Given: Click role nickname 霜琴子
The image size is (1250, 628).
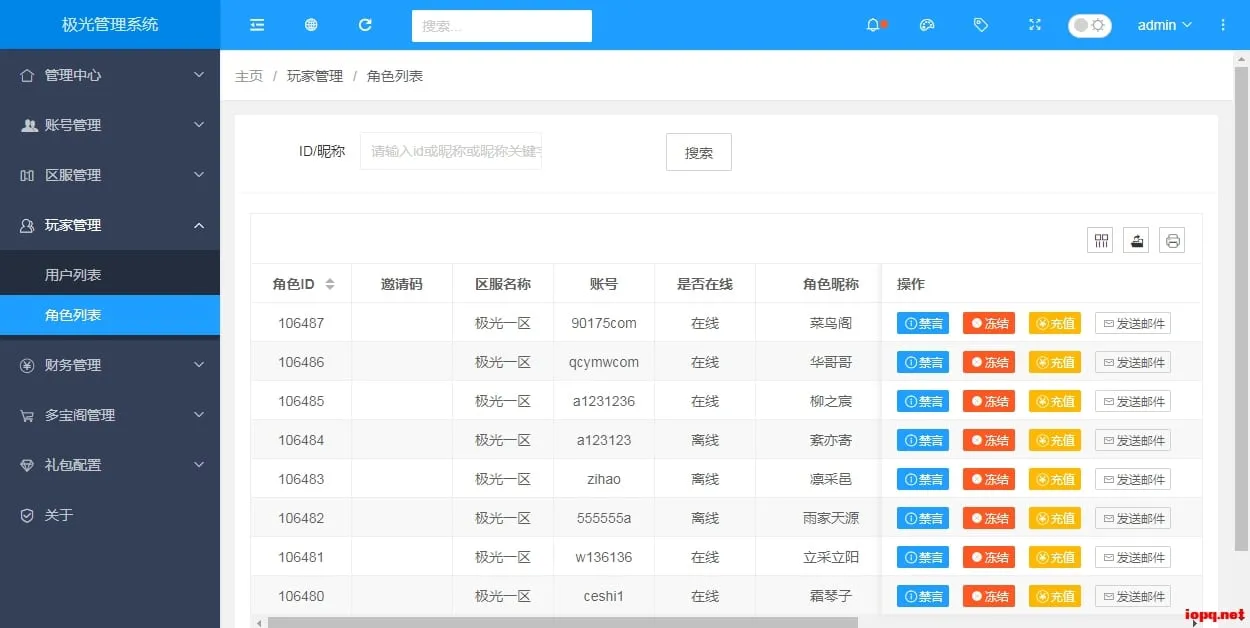Looking at the screenshot, I should pos(831,596).
